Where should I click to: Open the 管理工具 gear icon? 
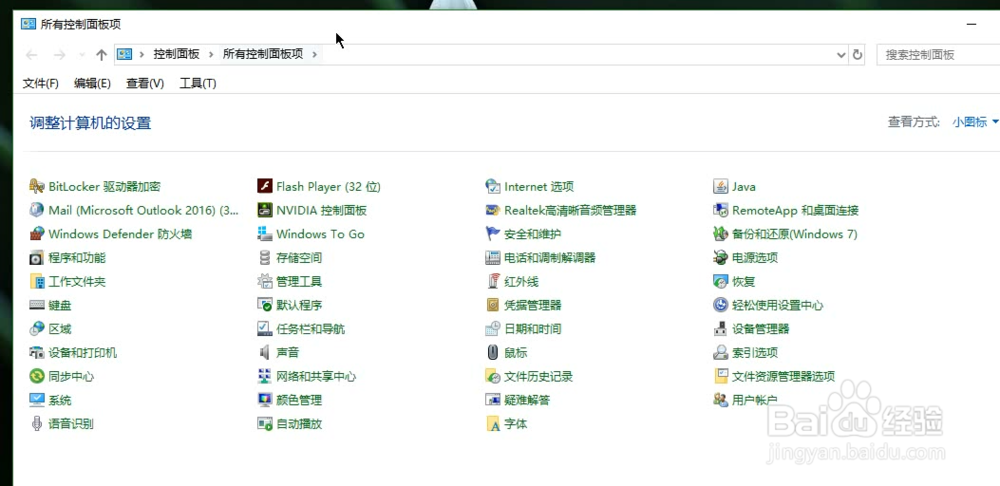point(265,281)
